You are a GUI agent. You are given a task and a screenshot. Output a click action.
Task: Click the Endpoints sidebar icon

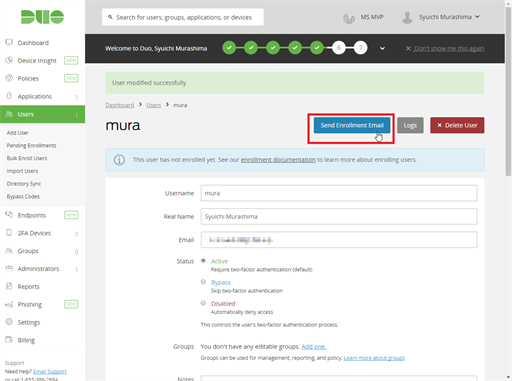[x=9, y=215]
